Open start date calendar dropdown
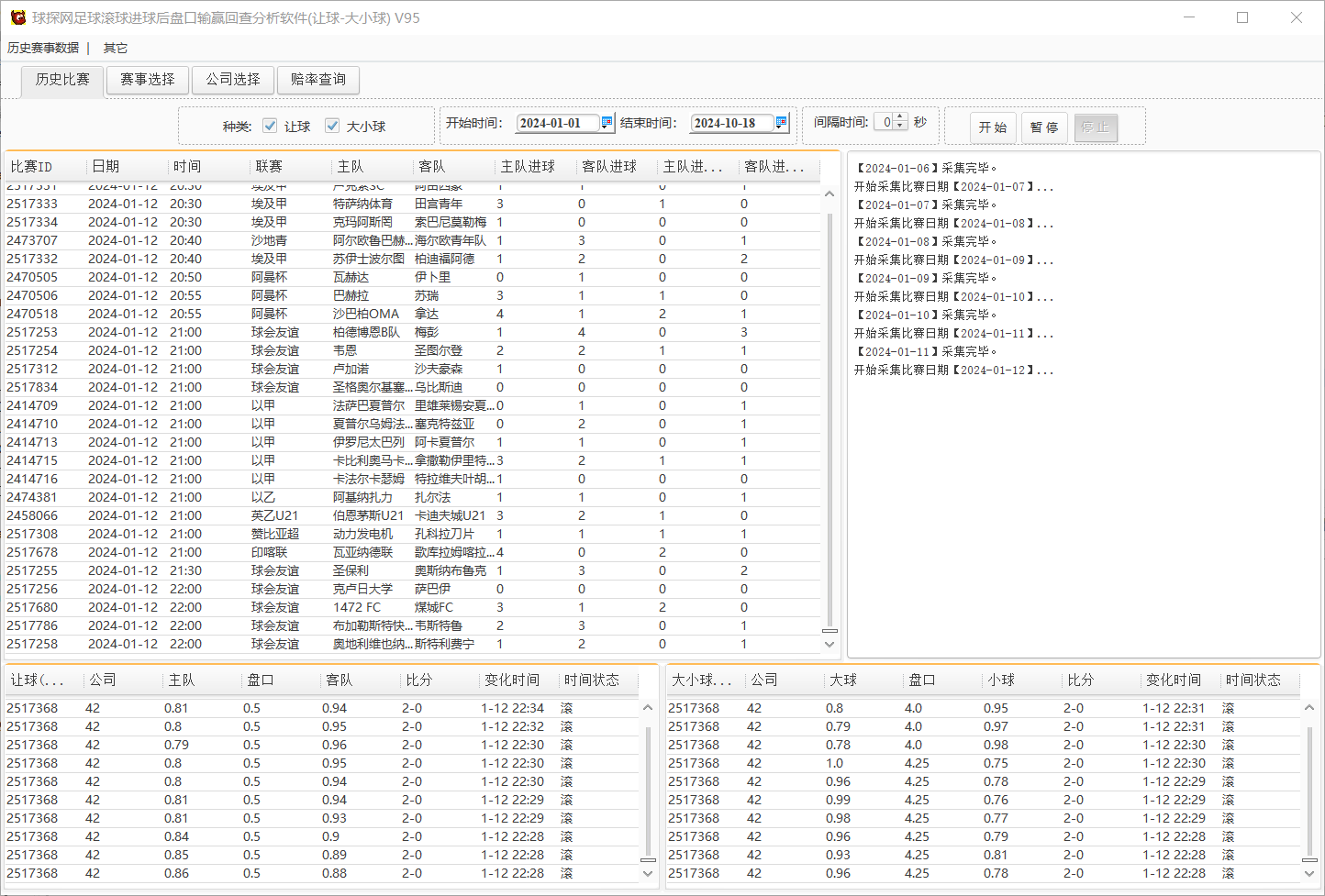 [x=607, y=122]
